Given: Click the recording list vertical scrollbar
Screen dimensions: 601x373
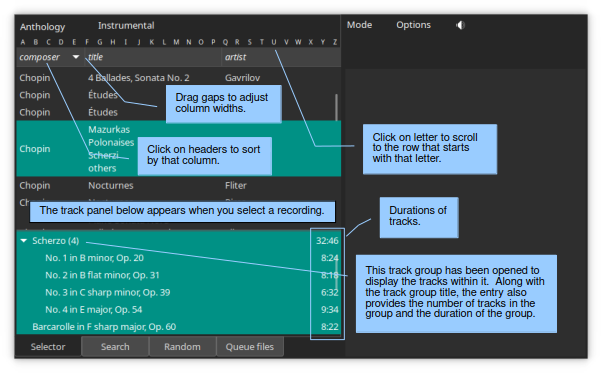Looking at the screenshot, I should (337, 108).
